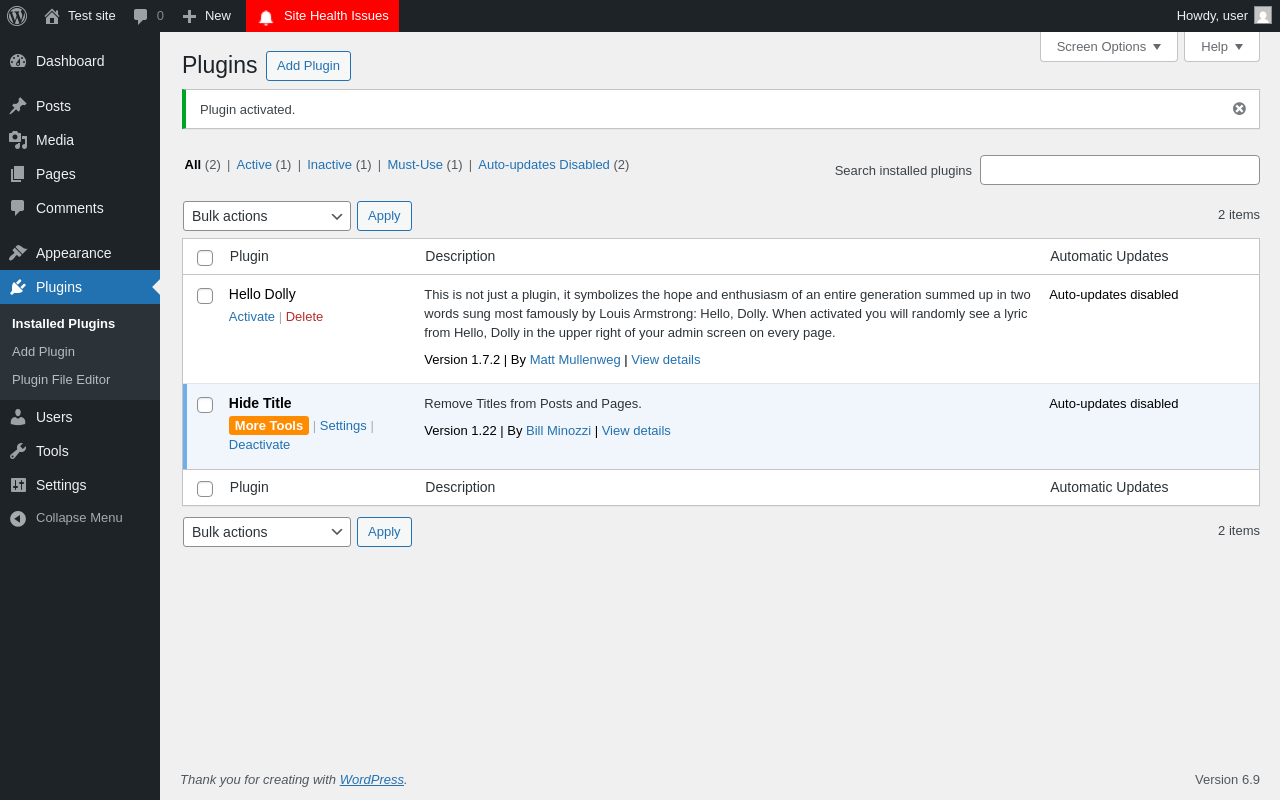
Task: Click the Hello Dolly plugin name
Action: [x=262, y=294]
